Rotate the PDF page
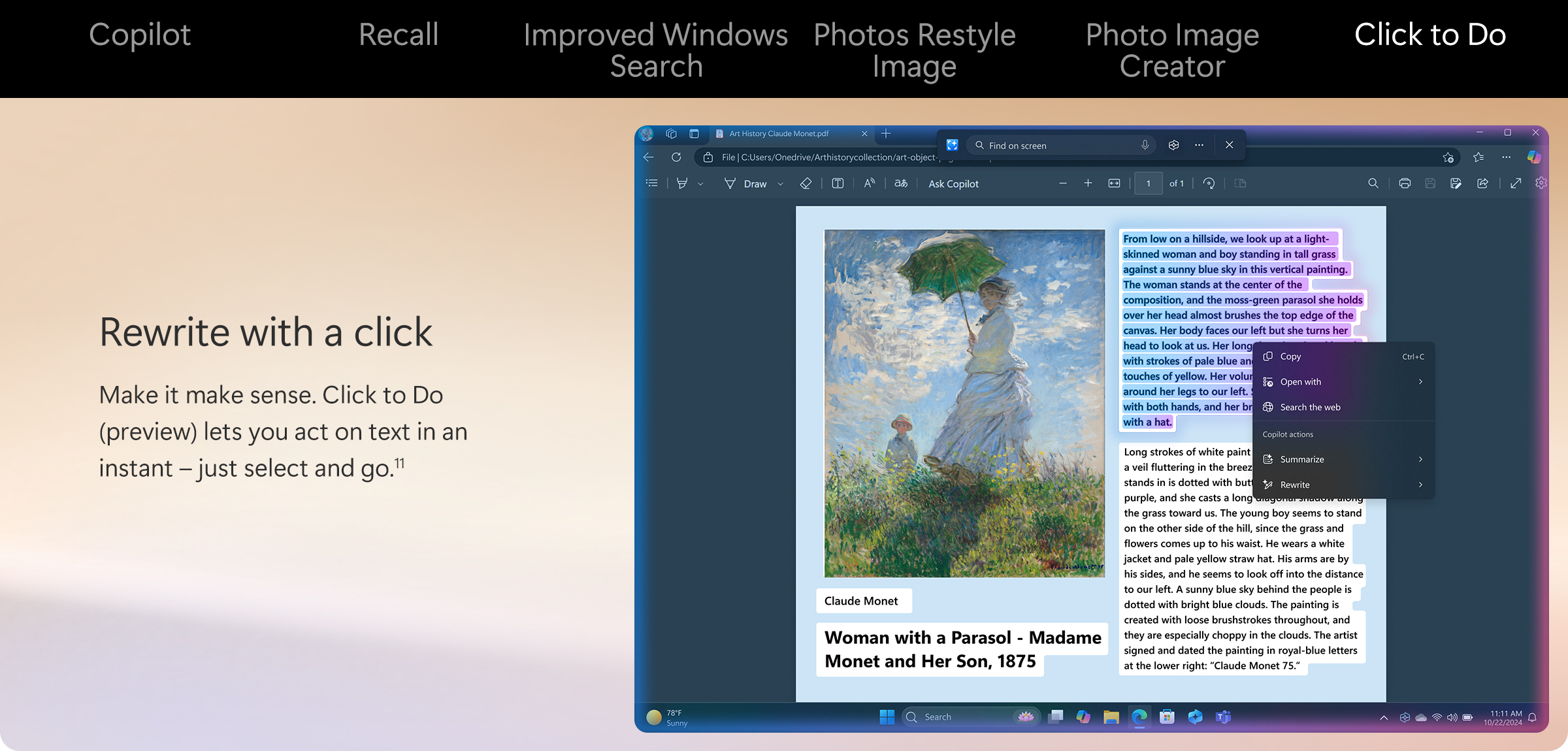The width and height of the screenshot is (1568, 751). (1209, 184)
